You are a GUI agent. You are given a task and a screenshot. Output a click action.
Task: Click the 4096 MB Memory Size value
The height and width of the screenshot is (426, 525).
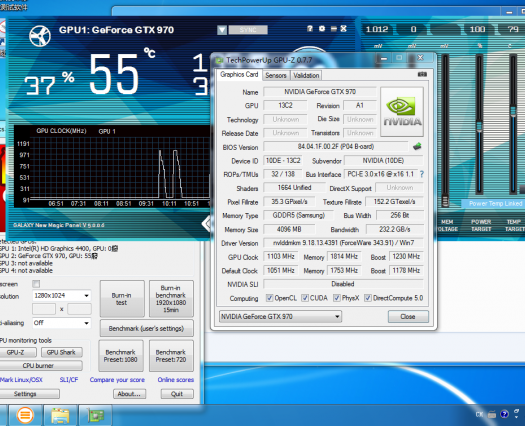pyautogui.click(x=289, y=229)
